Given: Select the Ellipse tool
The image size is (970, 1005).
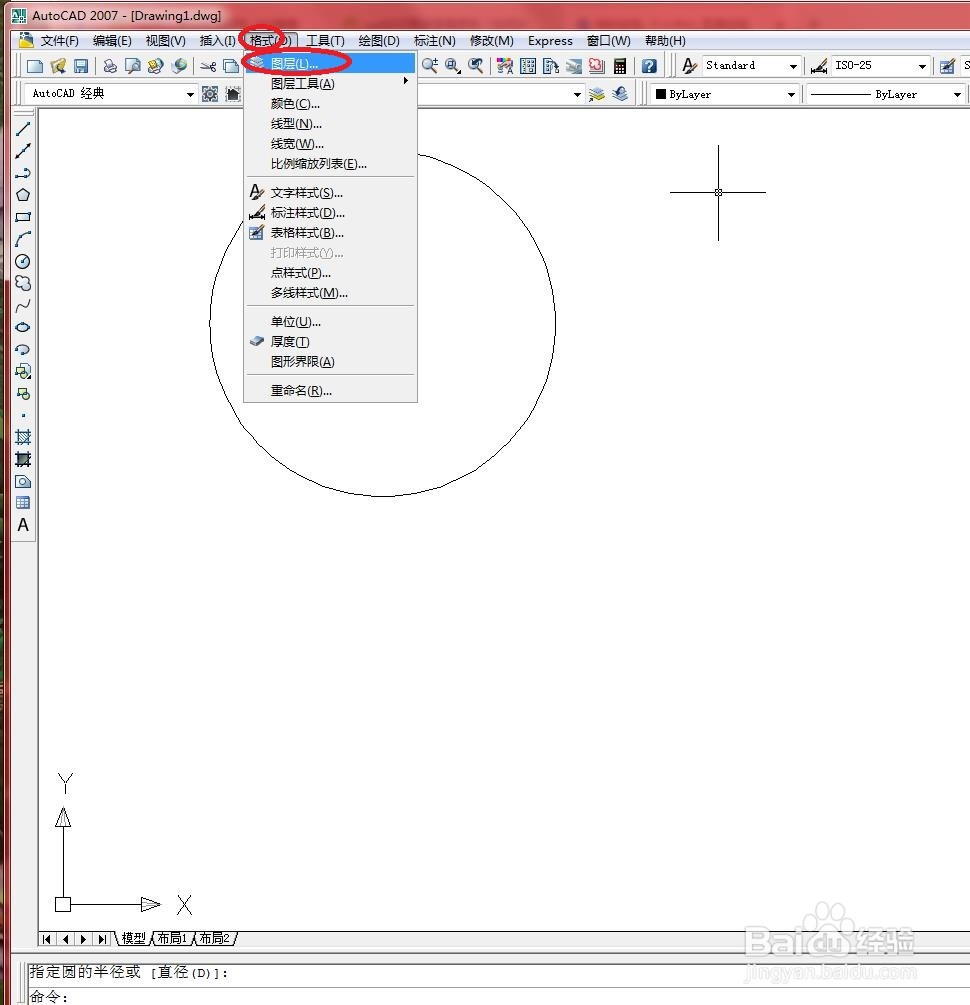Looking at the screenshot, I should (23, 327).
